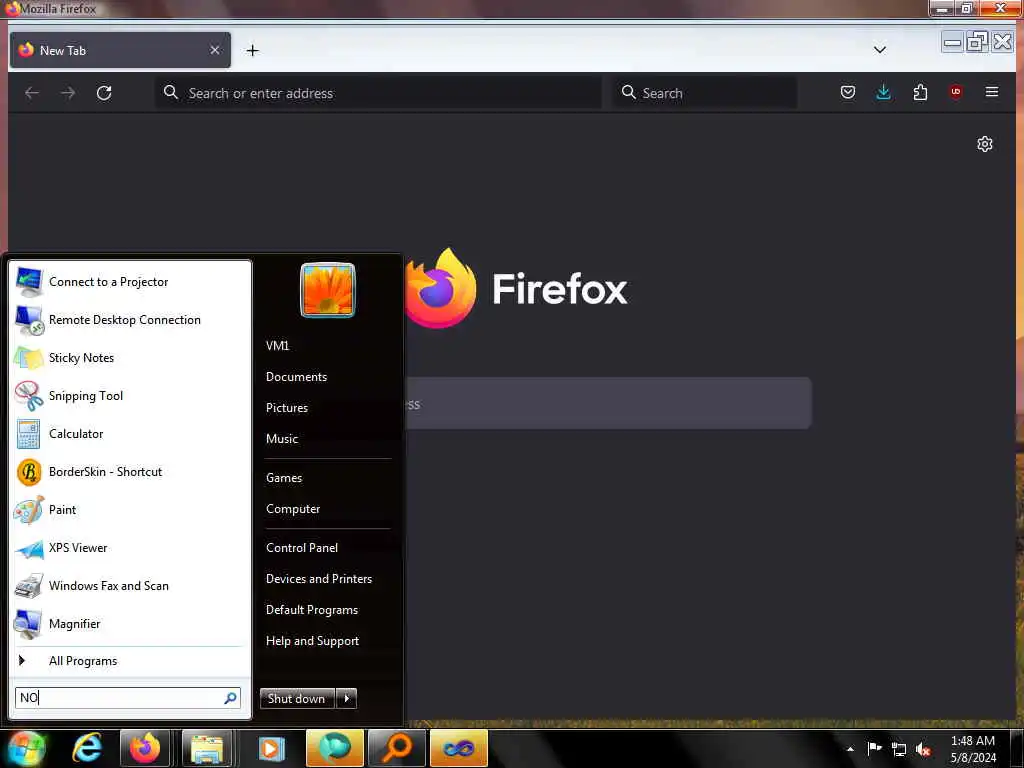Click the orange magnifier taskbar icon
This screenshot has height=768, width=1024.
coord(397,748)
